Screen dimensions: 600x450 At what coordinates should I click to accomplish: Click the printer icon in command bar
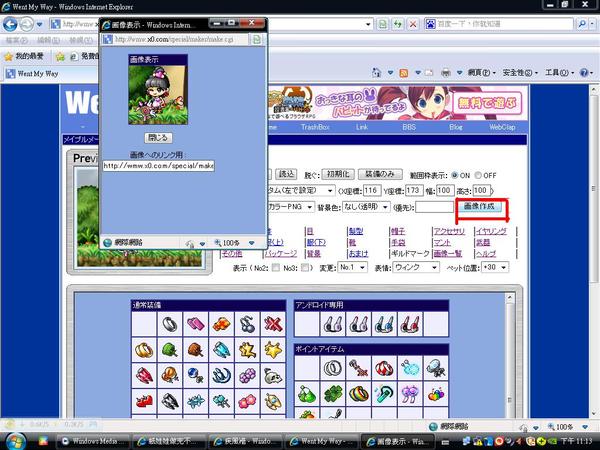445,72
